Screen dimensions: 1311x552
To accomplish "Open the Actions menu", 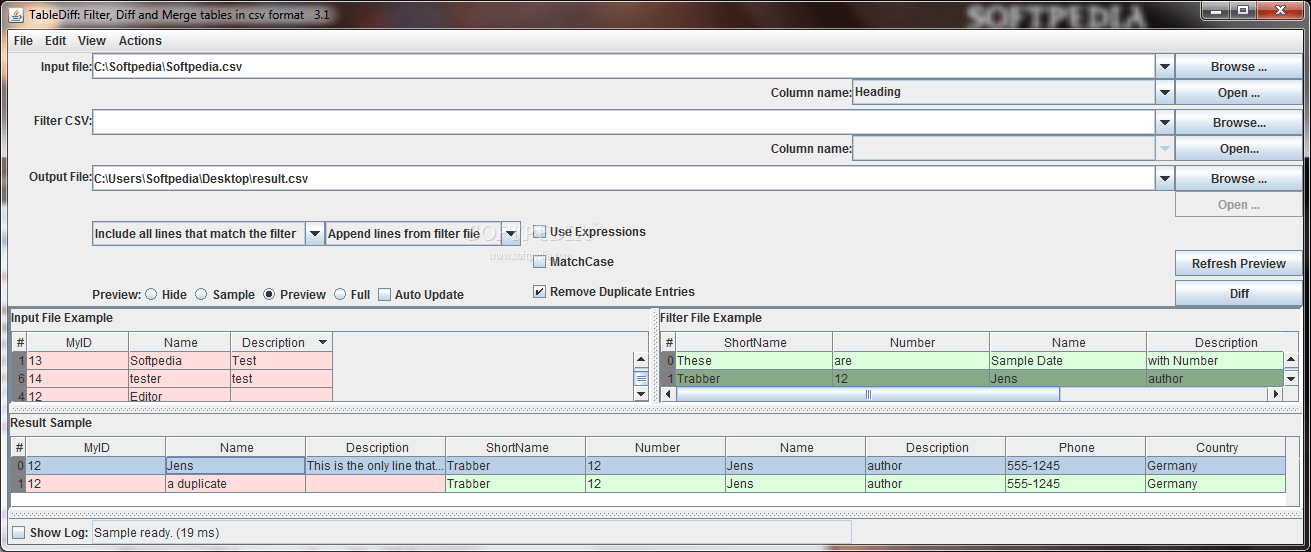I will pos(140,41).
